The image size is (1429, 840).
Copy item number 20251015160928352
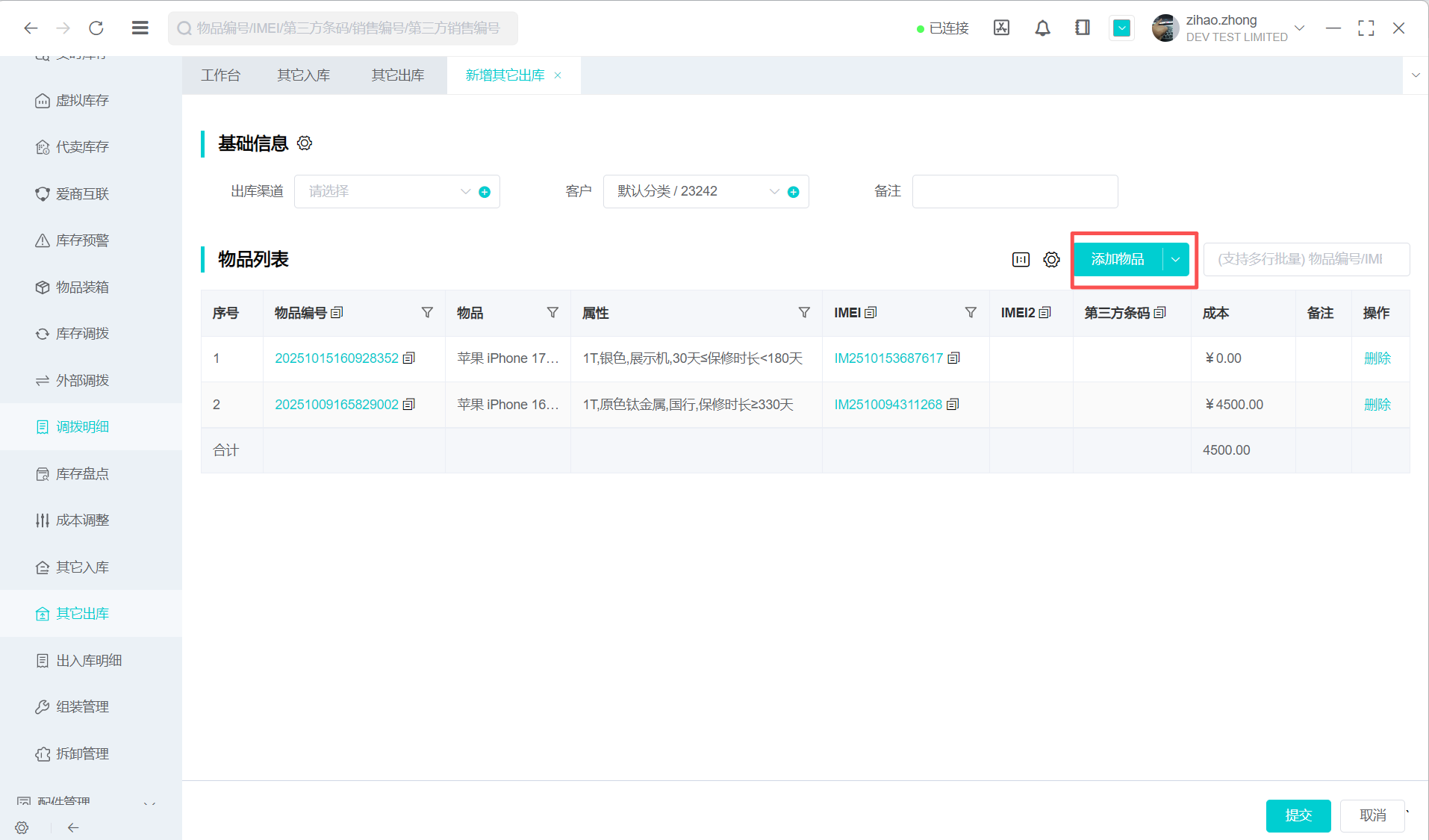[409, 358]
